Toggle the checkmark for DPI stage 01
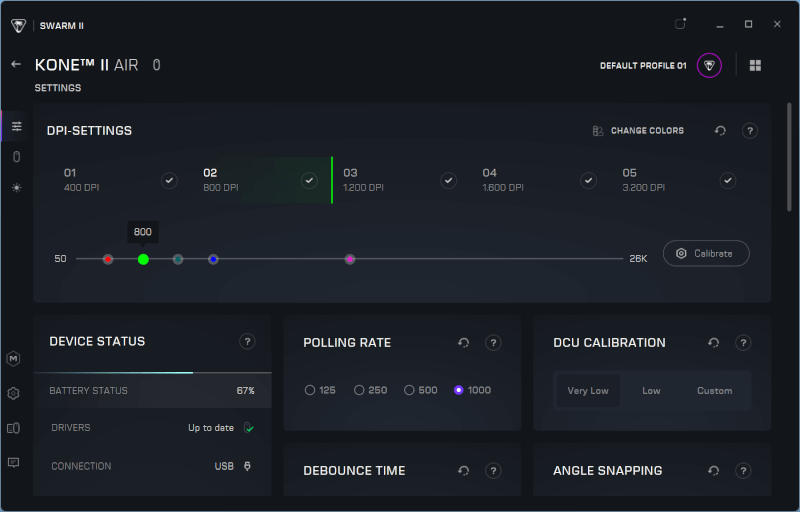 pos(169,181)
